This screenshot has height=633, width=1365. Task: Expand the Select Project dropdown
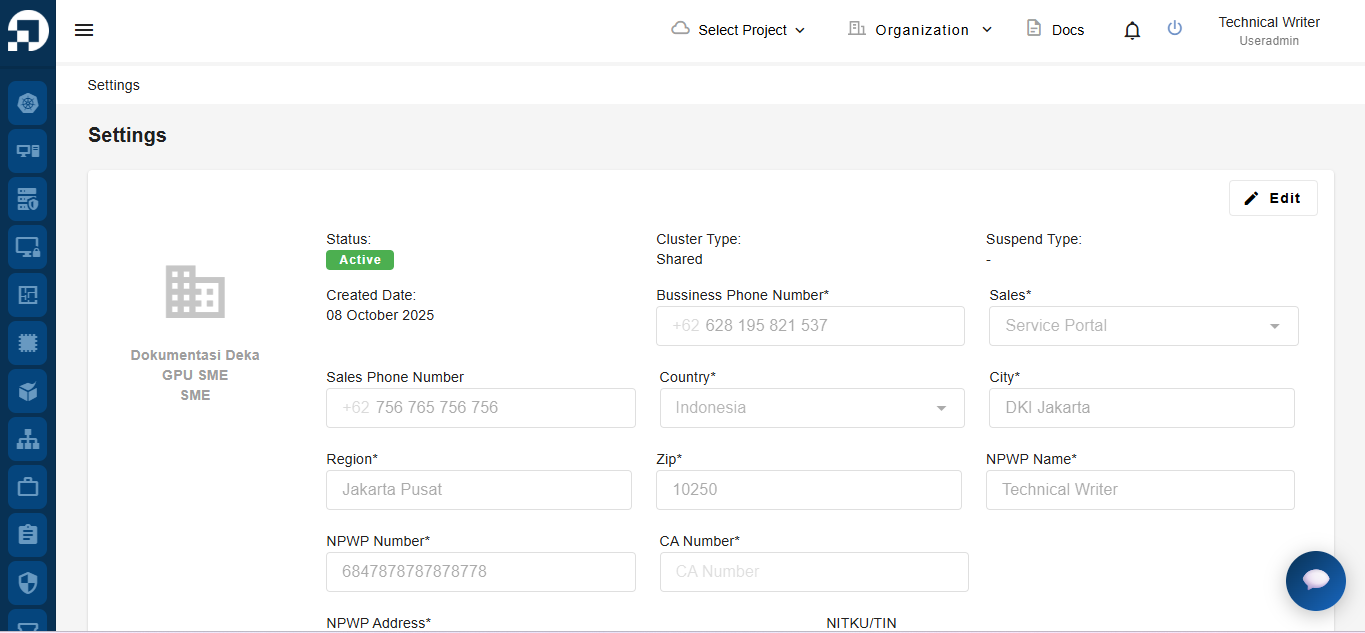click(x=739, y=30)
